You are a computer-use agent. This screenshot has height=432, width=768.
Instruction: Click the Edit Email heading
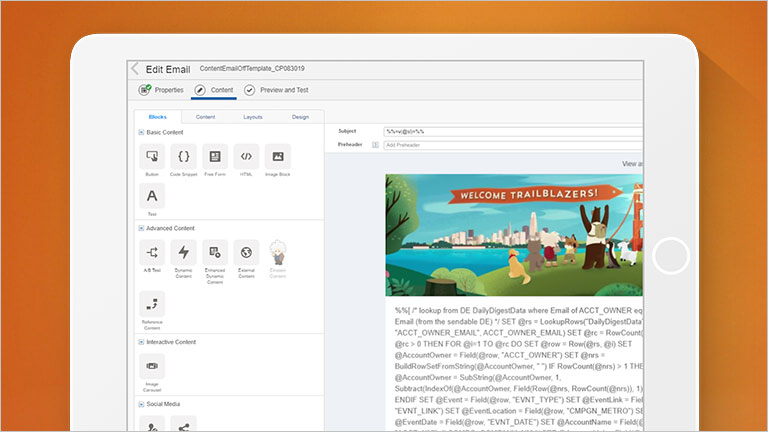(x=168, y=70)
